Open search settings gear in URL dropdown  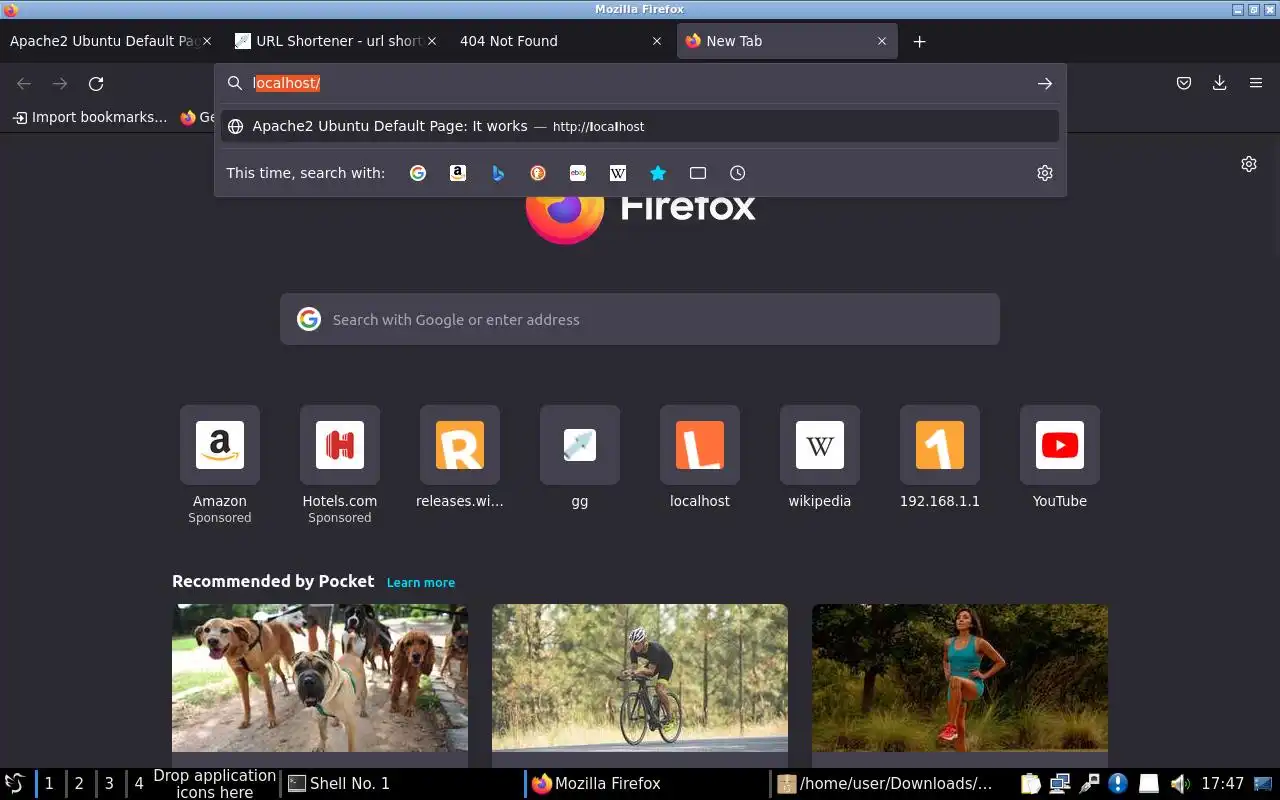pos(1045,173)
